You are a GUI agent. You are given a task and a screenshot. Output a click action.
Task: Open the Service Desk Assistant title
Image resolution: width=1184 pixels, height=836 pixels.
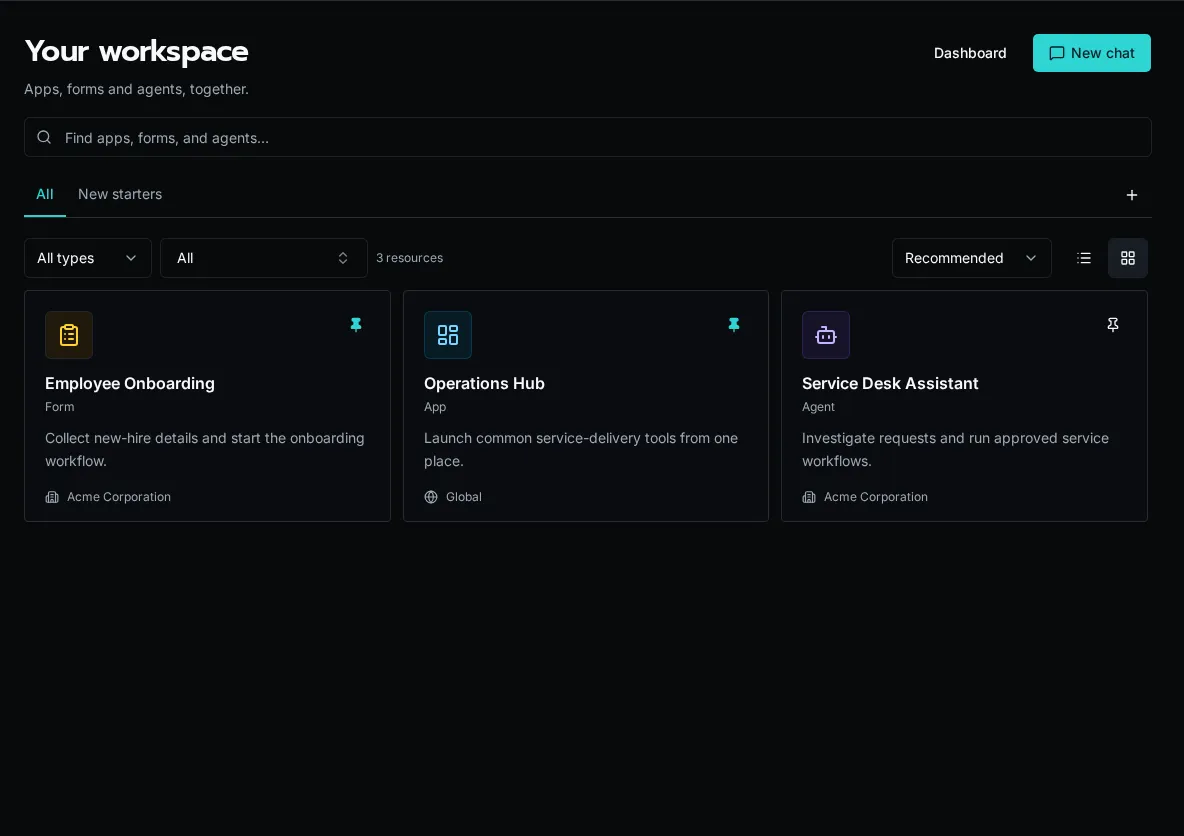click(890, 384)
